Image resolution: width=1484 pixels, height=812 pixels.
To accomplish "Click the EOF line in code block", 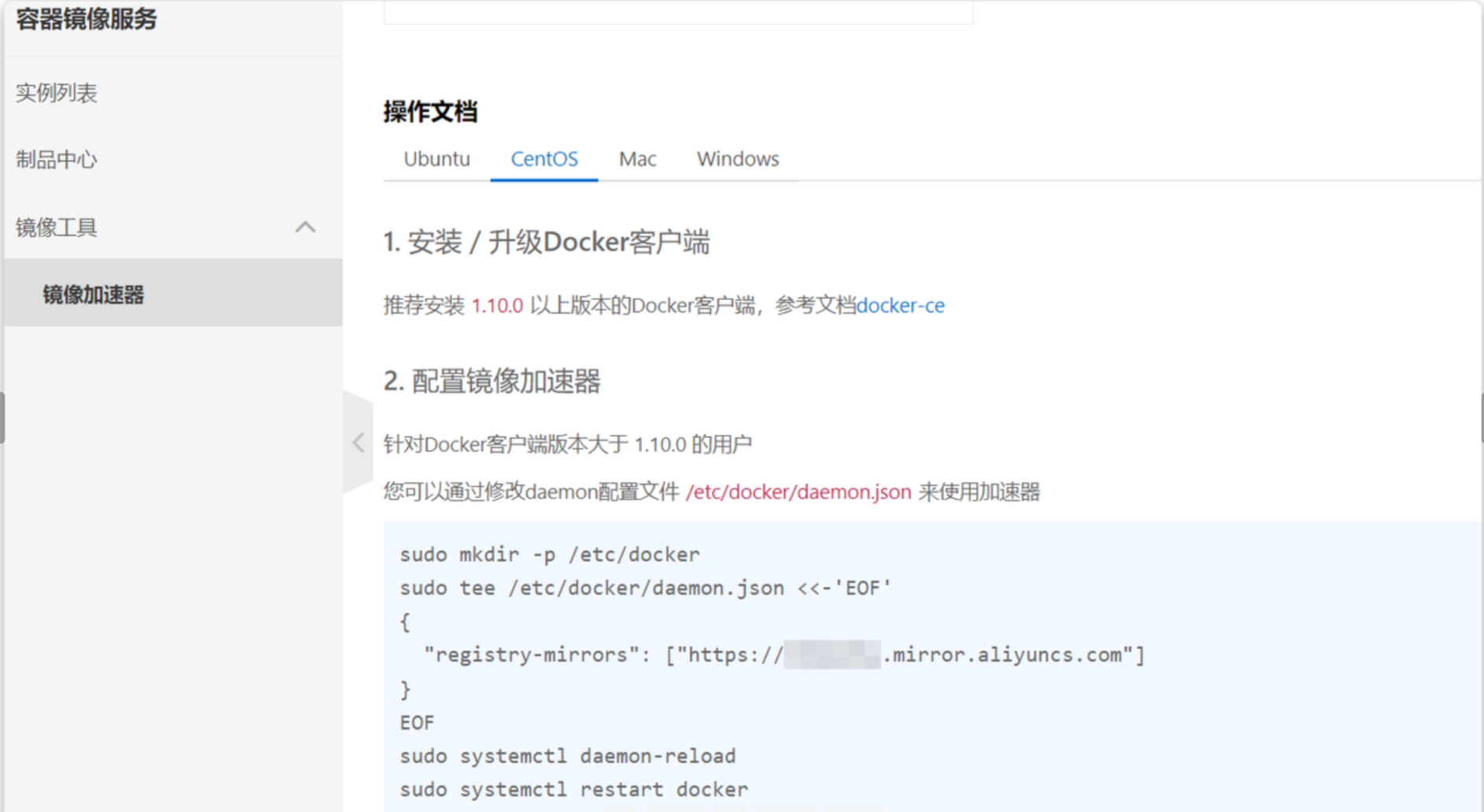I will [417, 722].
